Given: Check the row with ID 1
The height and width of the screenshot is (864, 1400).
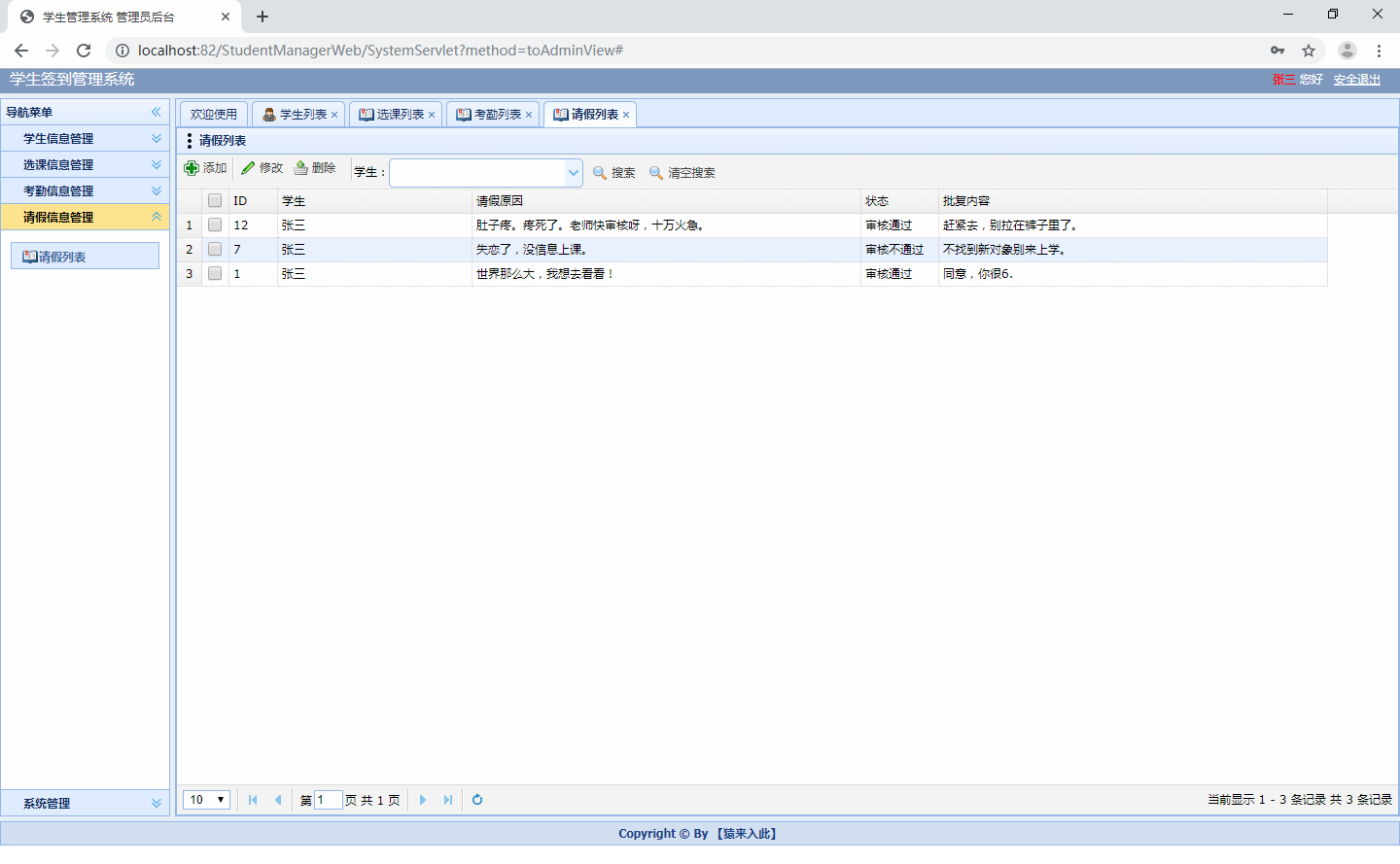Looking at the screenshot, I should pyautogui.click(x=215, y=273).
